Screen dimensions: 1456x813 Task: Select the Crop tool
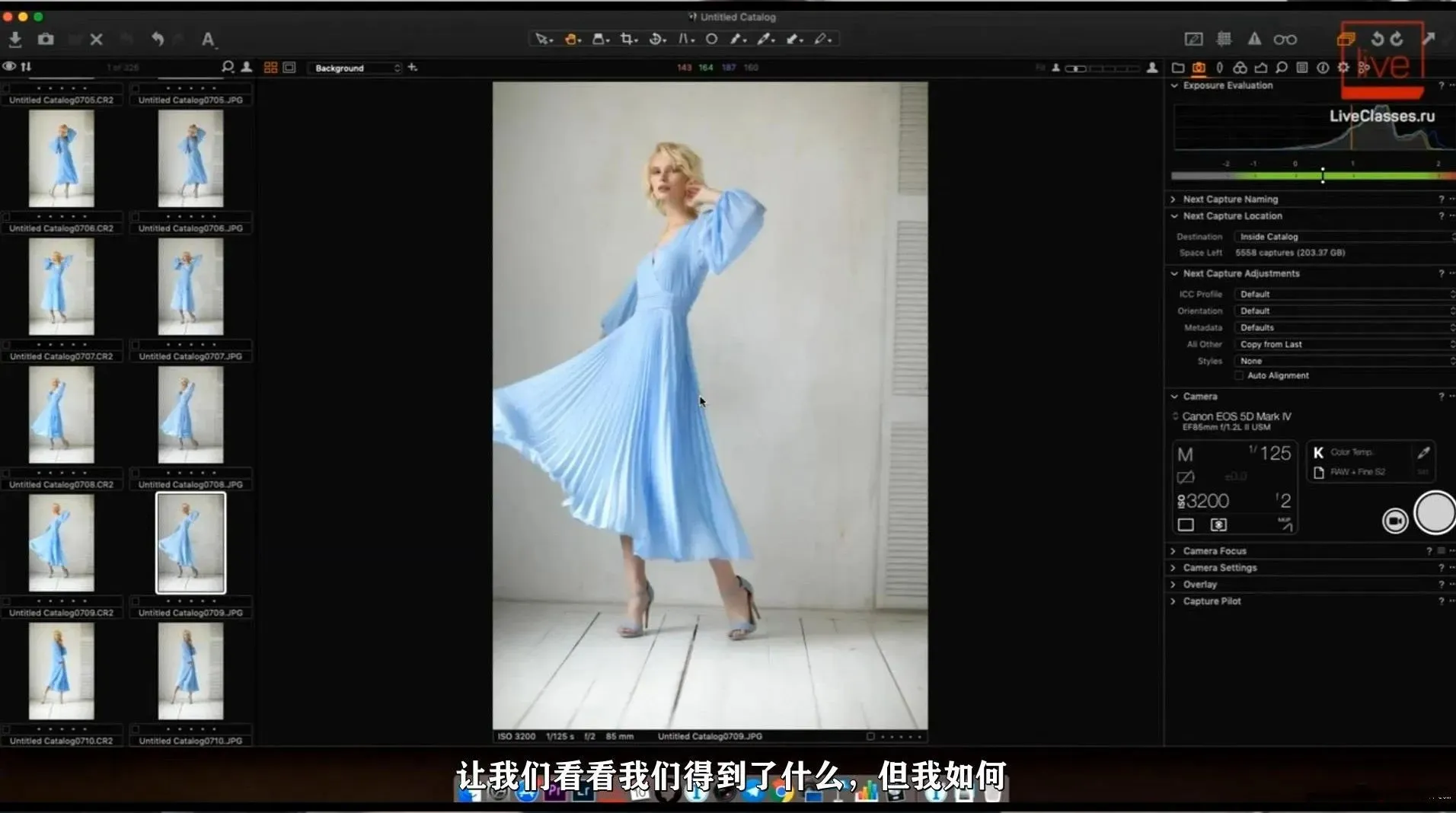[x=628, y=39]
